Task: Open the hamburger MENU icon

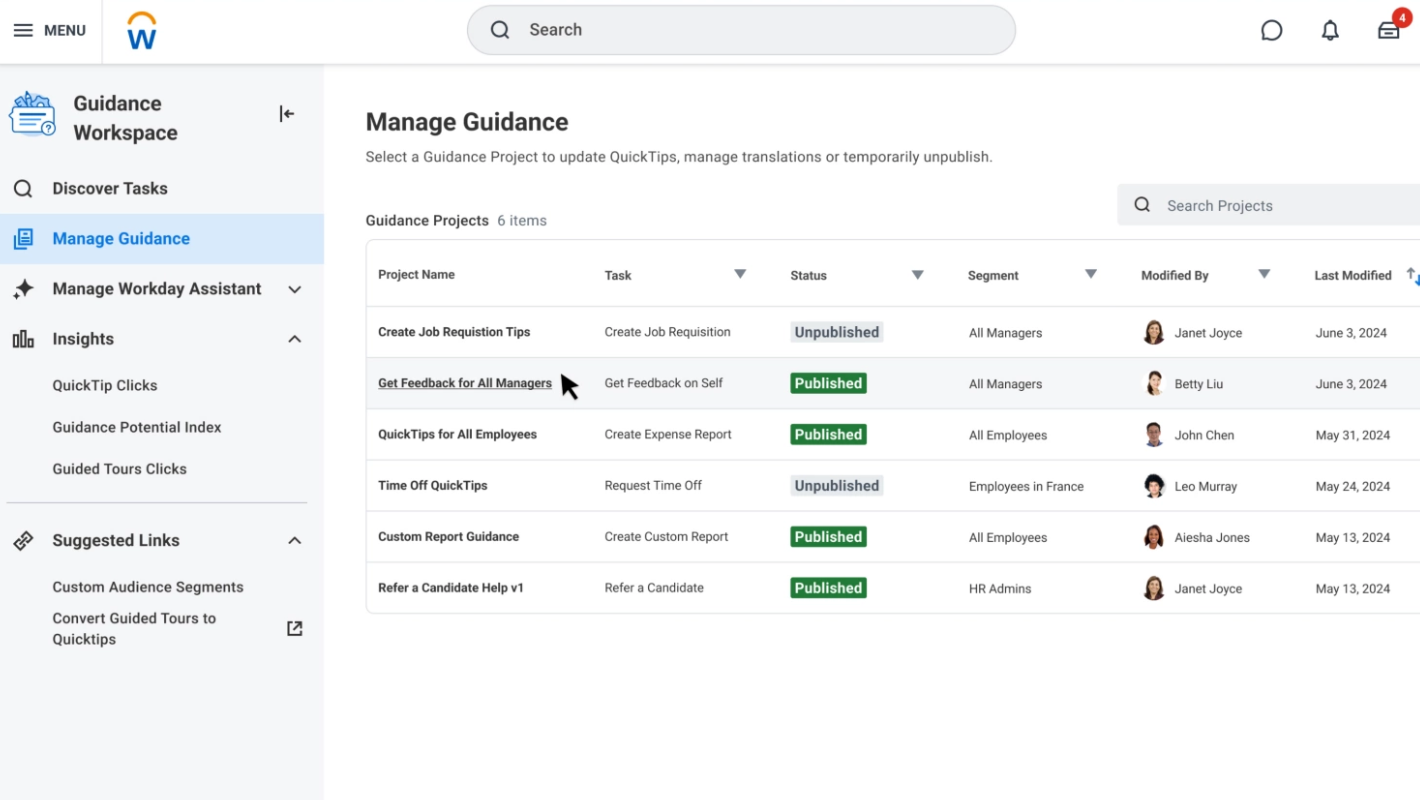Action: click(23, 30)
